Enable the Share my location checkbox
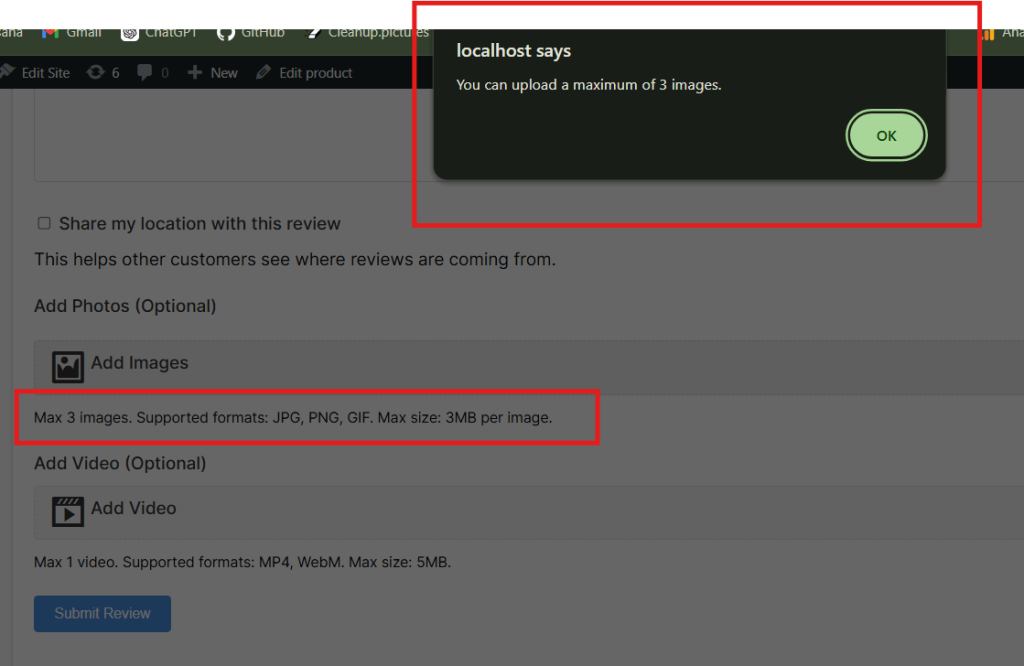This screenshot has width=1024, height=666. tap(44, 223)
